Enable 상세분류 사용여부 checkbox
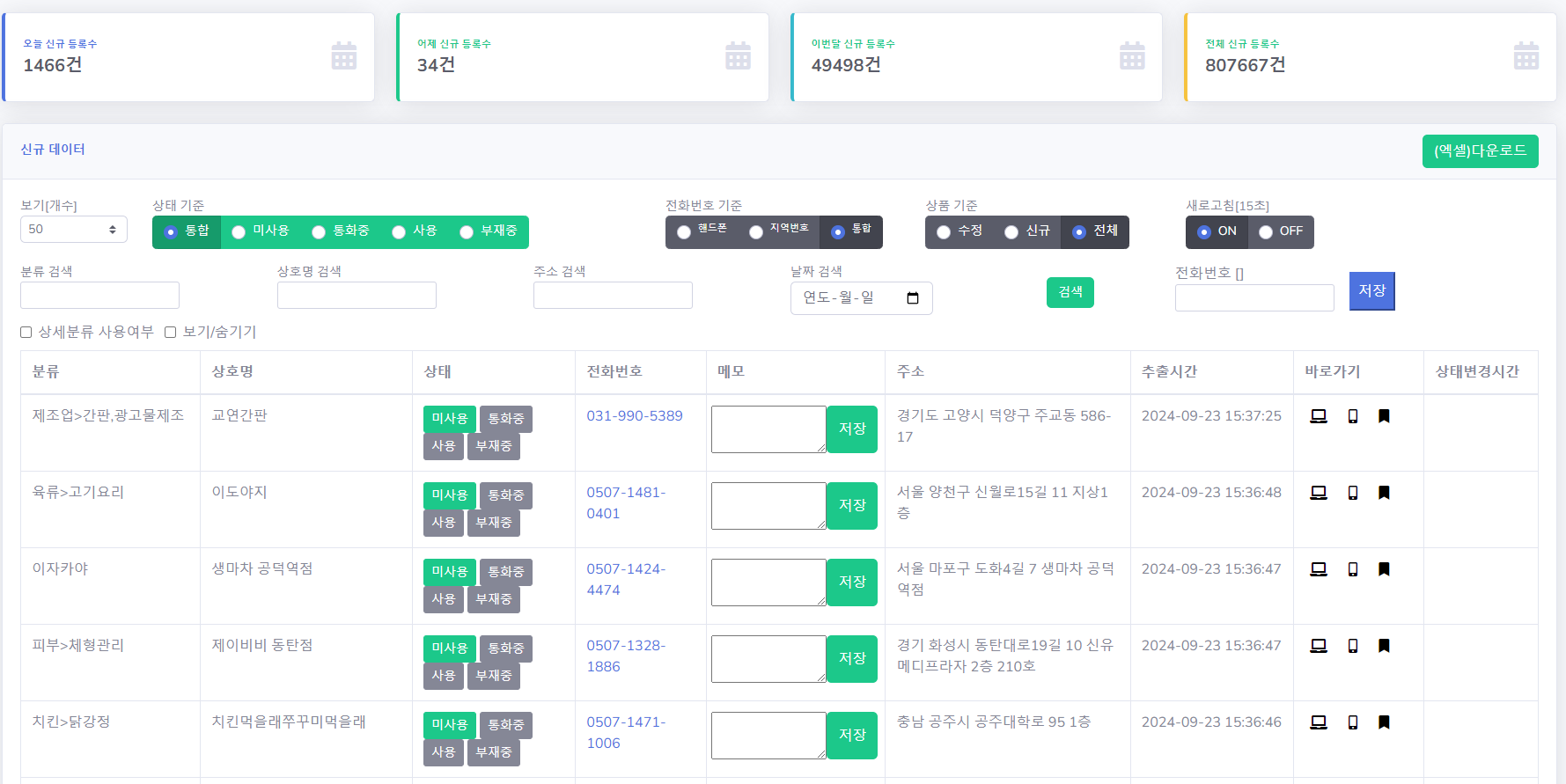1566x784 pixels. point(26,333)
